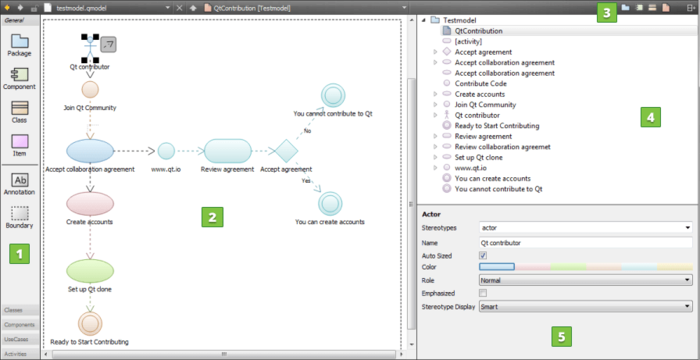Select the Component tool in the toolbox
Viewport: 700px width, 360px height.
click(20, 79)
